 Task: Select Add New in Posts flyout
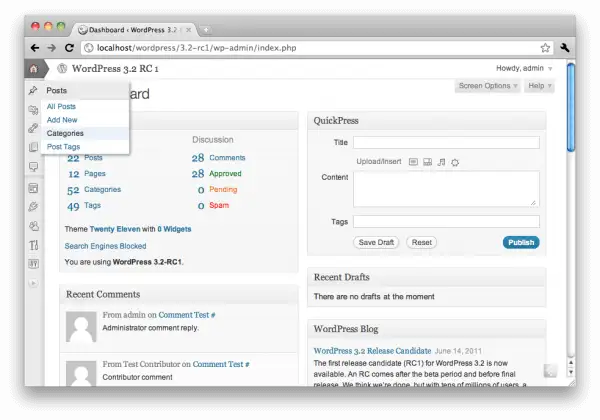(62, 120)
